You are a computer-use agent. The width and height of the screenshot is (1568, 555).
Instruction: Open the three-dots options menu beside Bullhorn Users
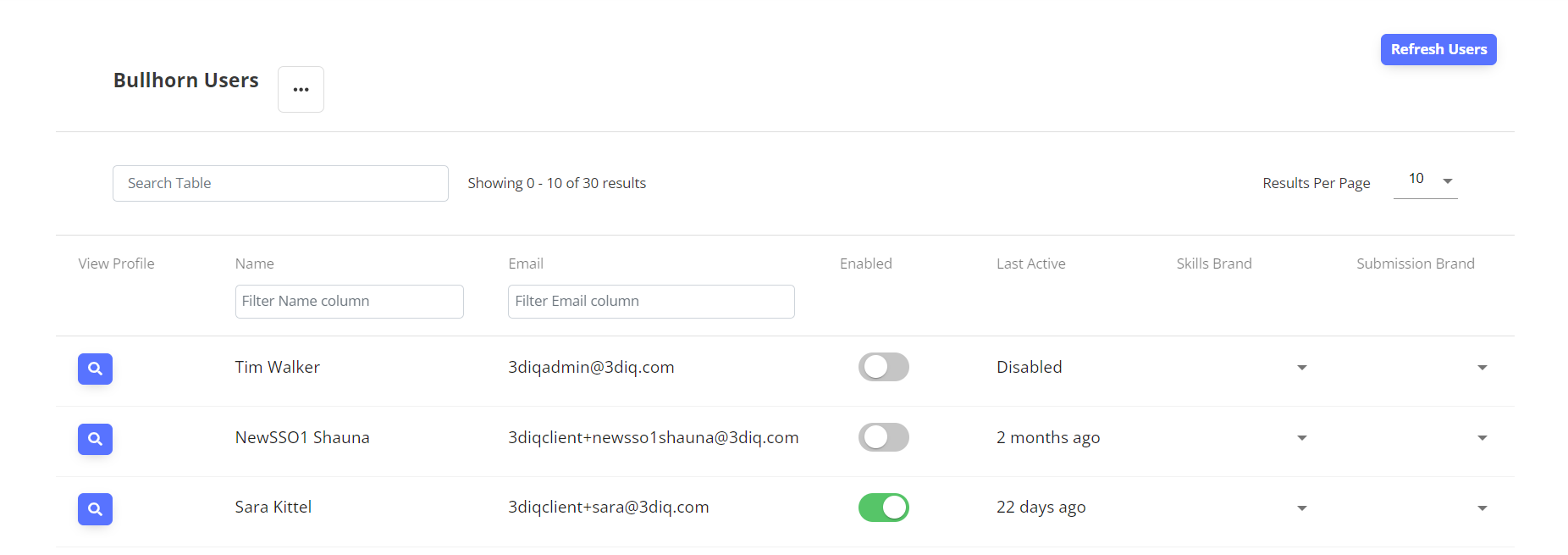pos(301,89)
